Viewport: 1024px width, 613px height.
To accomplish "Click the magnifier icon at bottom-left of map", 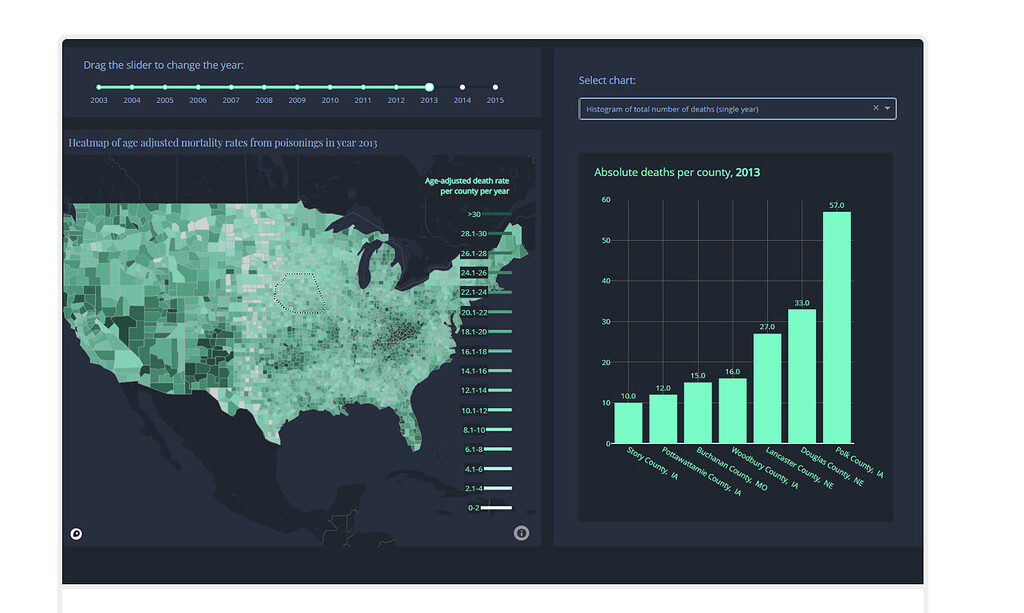I will (75, 533).
